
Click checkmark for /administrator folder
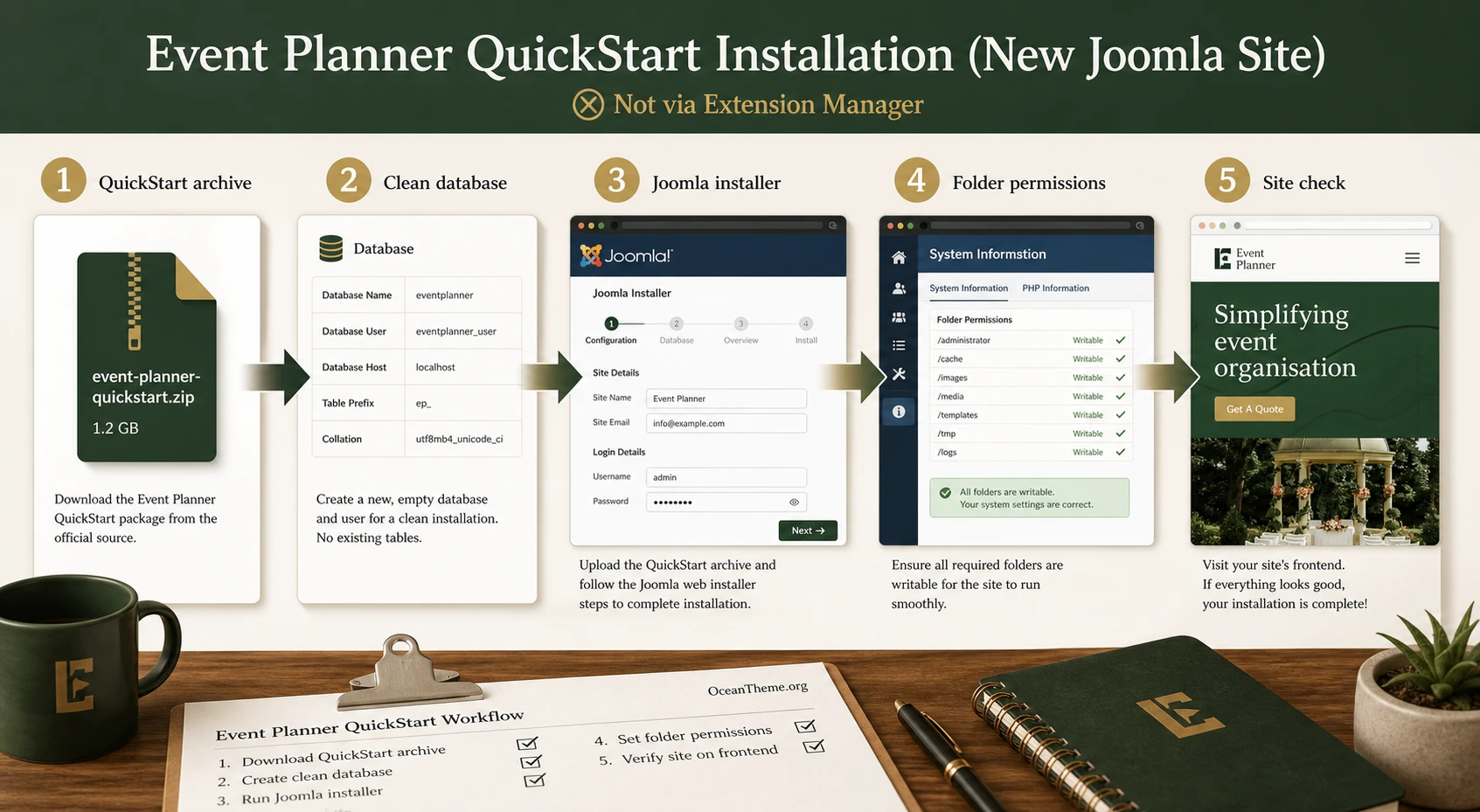tap(1120, 340)
